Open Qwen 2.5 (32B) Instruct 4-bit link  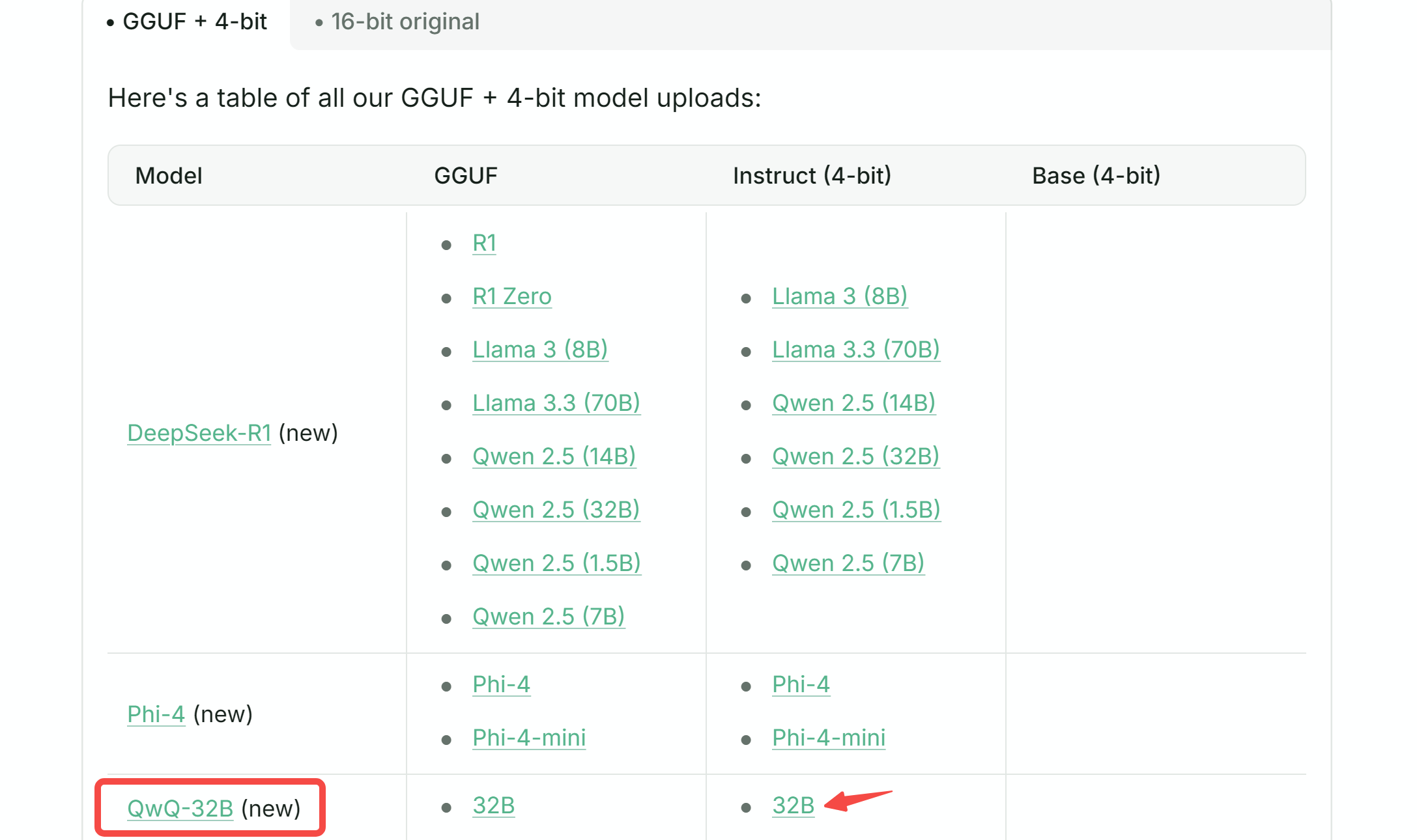tap(855, 456)
